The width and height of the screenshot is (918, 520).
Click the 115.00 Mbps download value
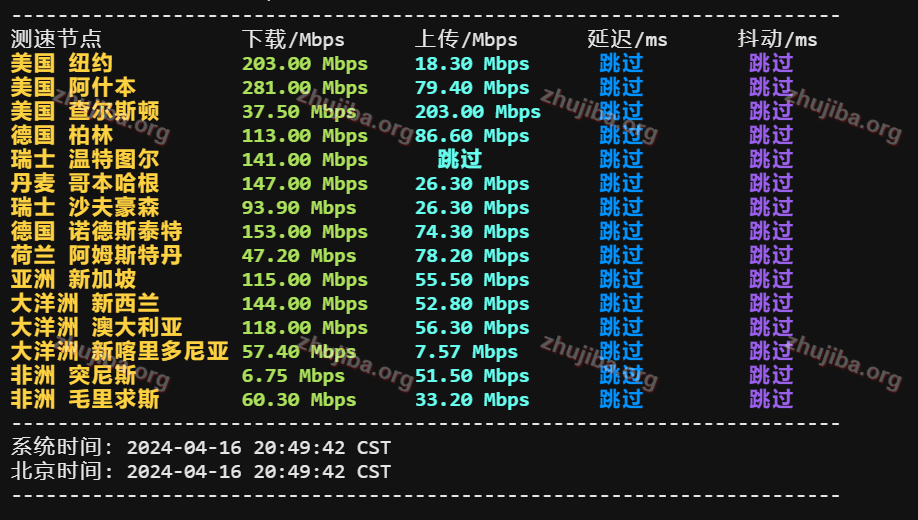305,279
